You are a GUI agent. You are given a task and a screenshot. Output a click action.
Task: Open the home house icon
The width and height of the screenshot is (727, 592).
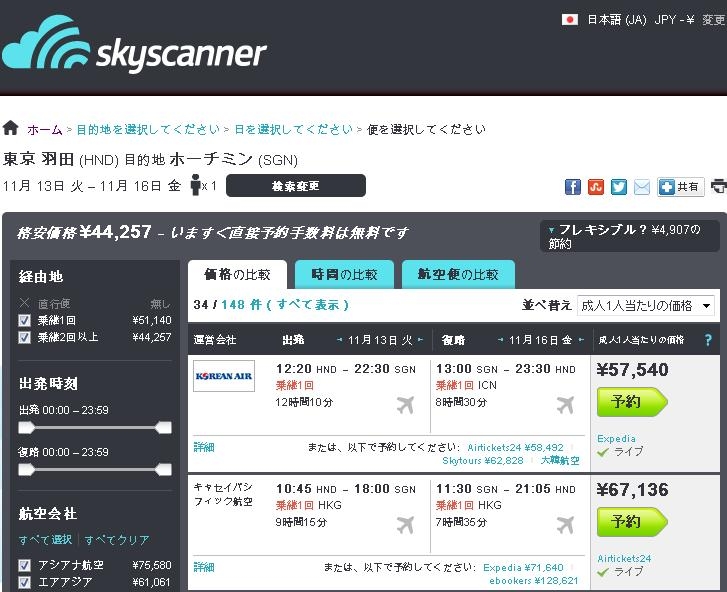[10, 128]
